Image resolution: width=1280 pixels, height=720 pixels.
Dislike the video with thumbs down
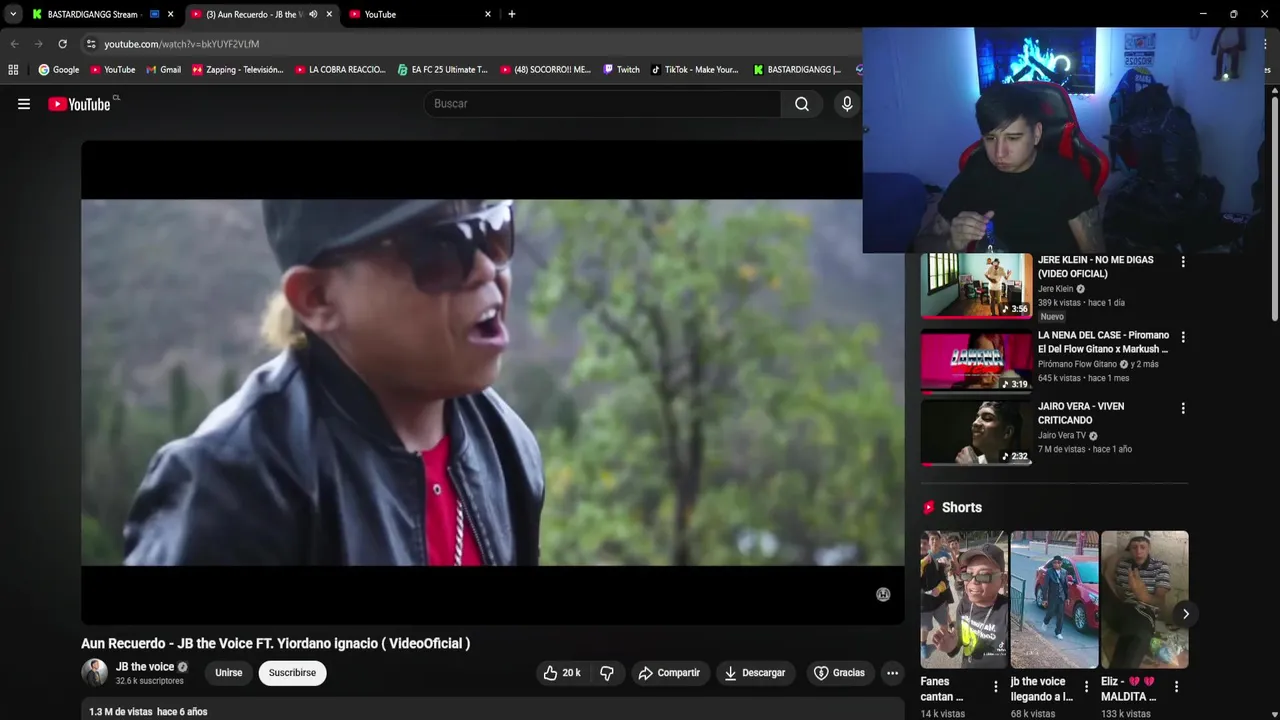tap(606, 673)
